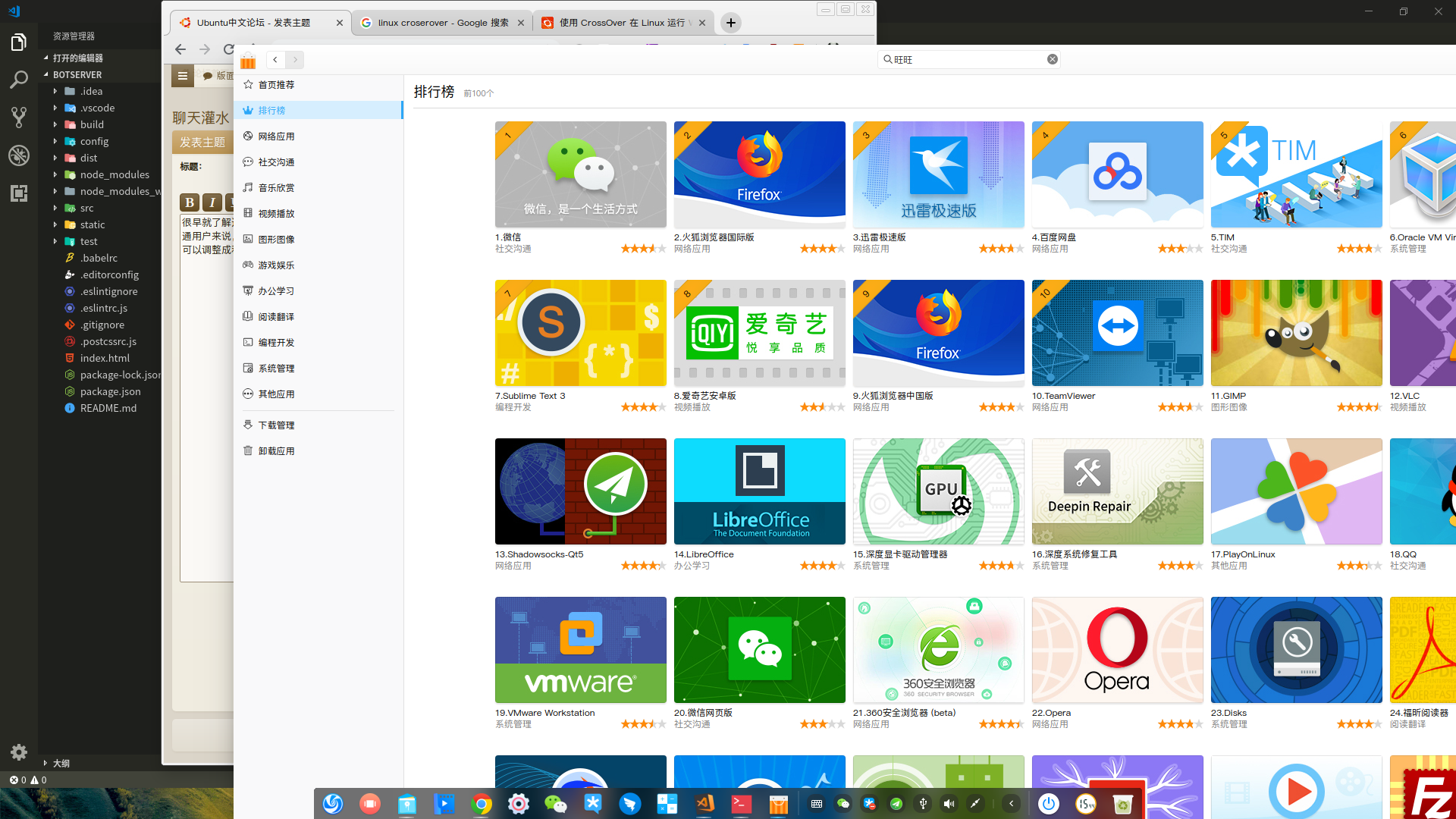
Task: Click the 11.GIMP app title
Action: [1228, 396]
